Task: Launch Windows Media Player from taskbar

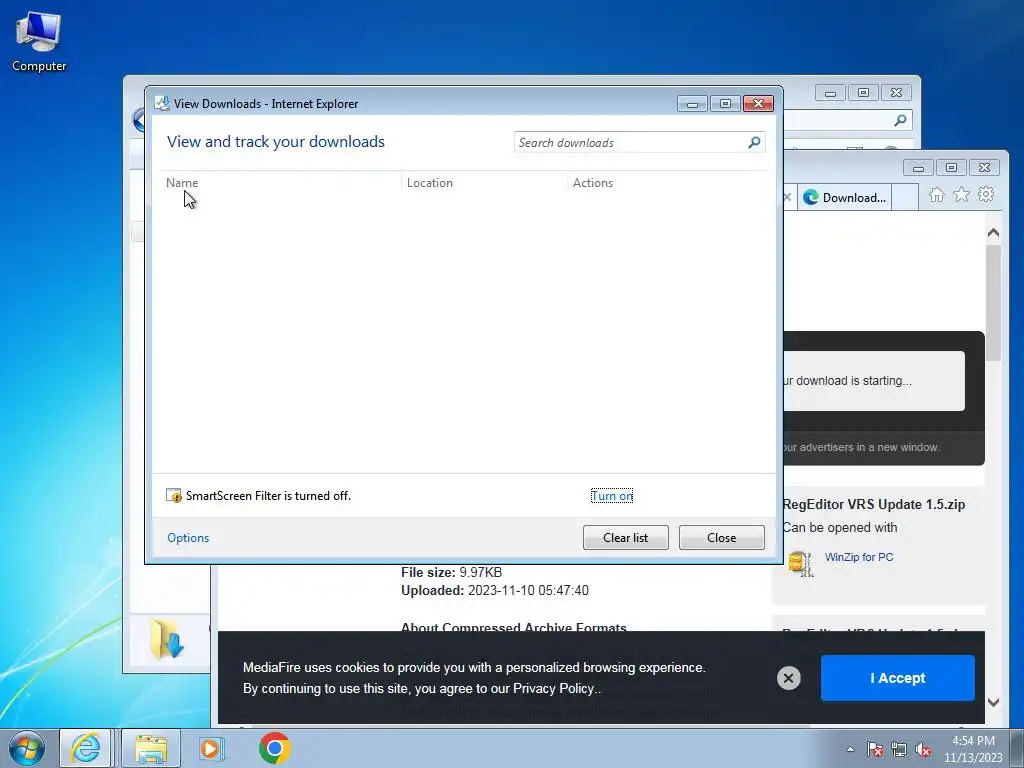Action: coord(211,748)
